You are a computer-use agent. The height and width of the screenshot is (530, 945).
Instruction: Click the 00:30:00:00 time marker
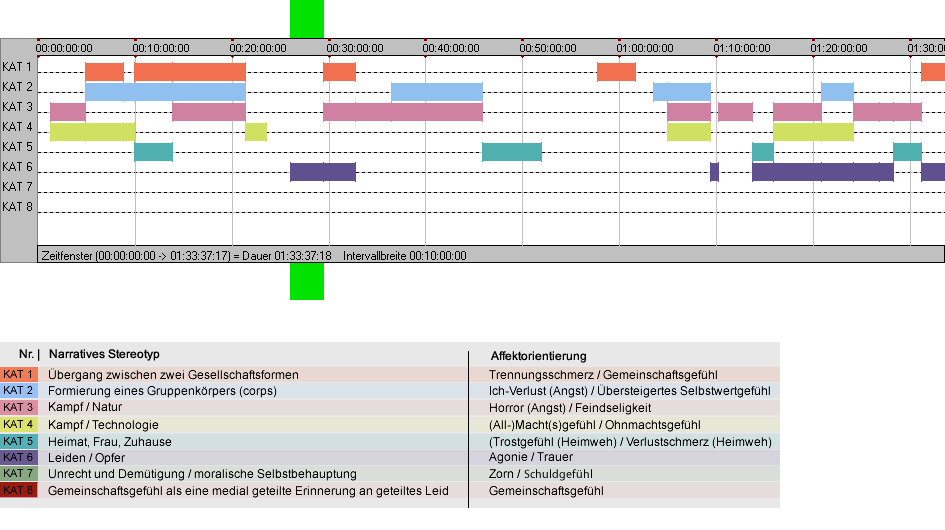(x=355, y=48)
